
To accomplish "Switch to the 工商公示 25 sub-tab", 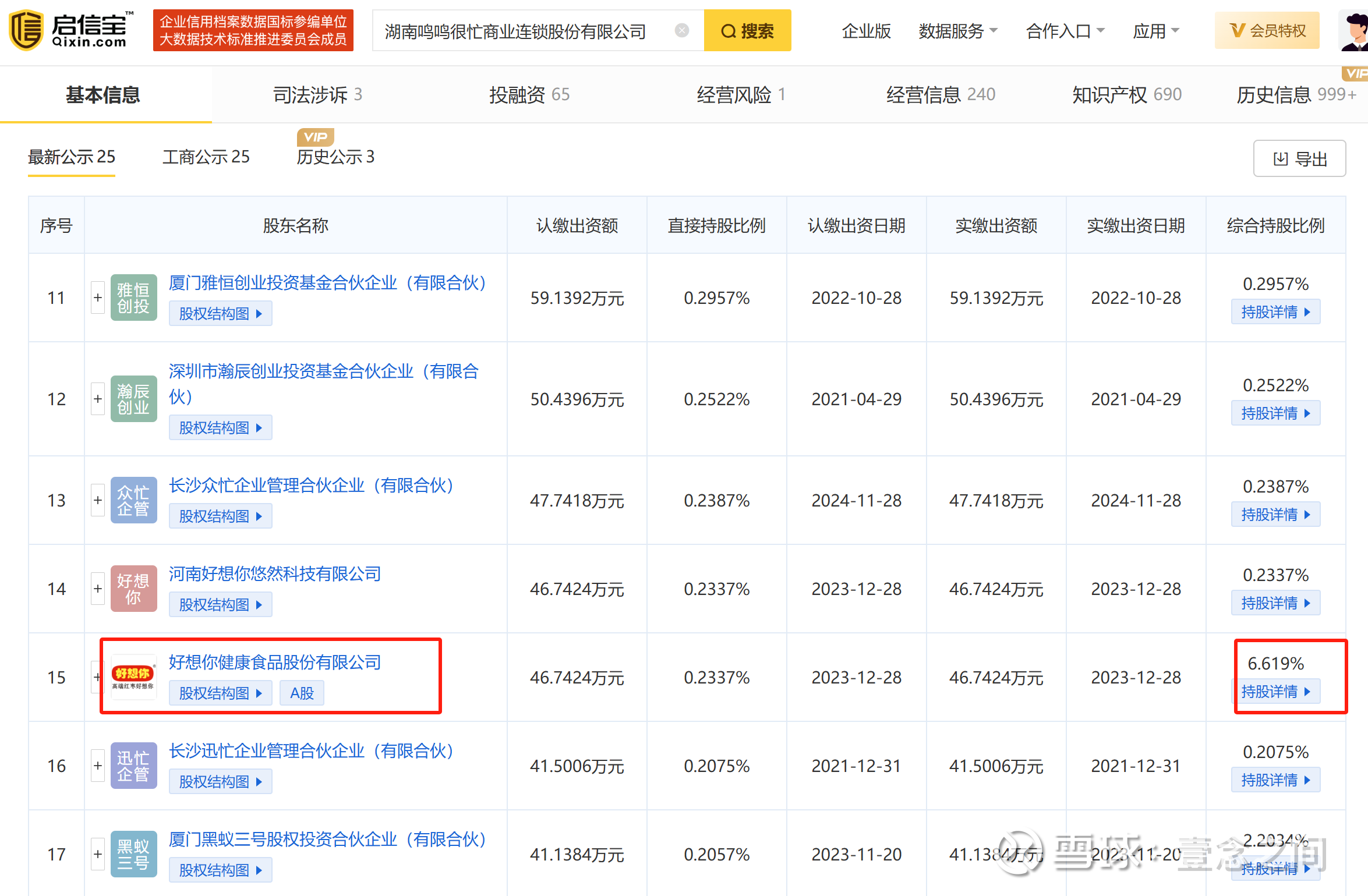I will coord(206,157).
